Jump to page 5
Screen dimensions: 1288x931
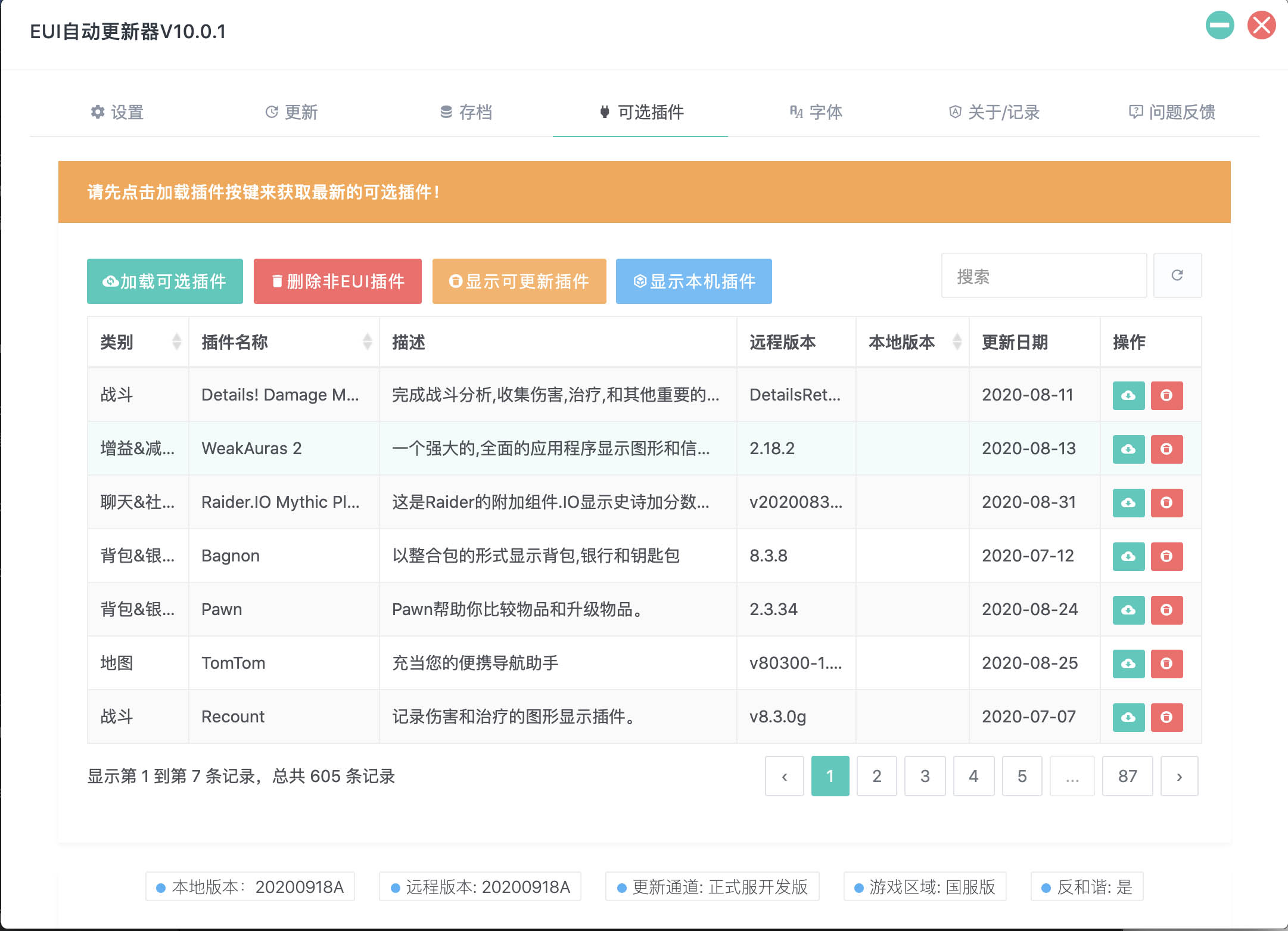(x=1022, y=776)
